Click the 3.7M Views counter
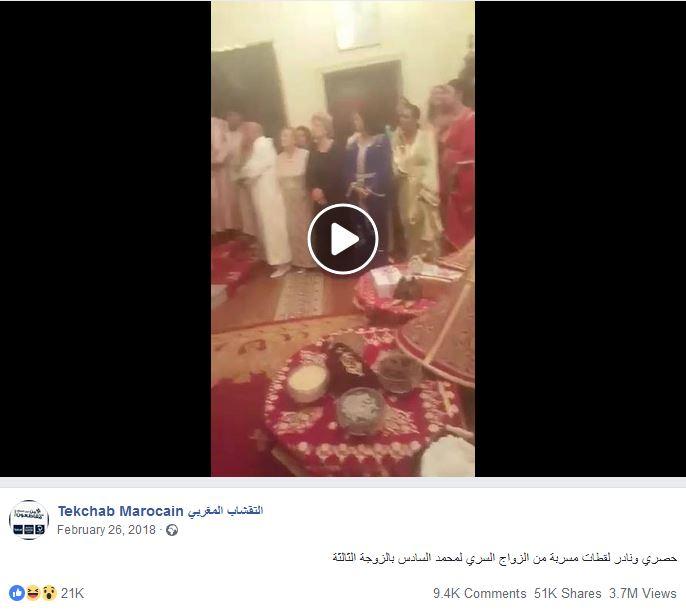 pyautogui.click(x=643, y=593)
